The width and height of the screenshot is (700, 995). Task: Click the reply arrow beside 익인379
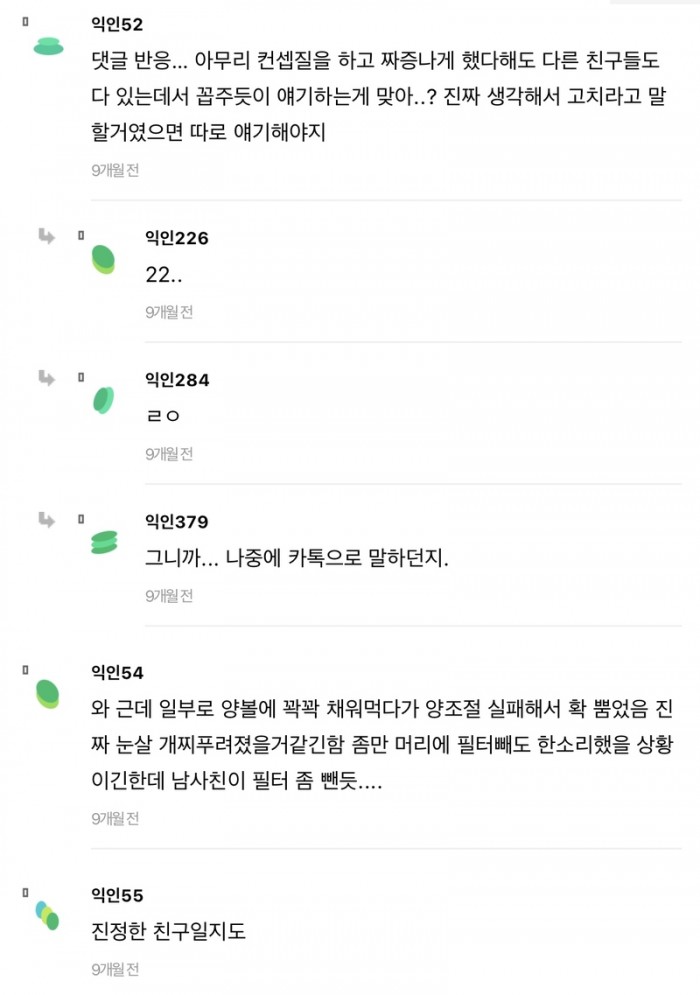[x=46, y=520]
